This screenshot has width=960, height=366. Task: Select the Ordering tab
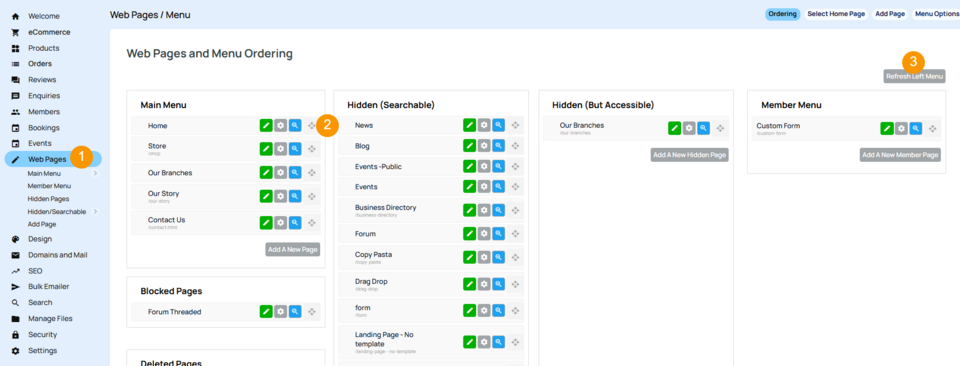pyautogui.click(x=782, y=14)
